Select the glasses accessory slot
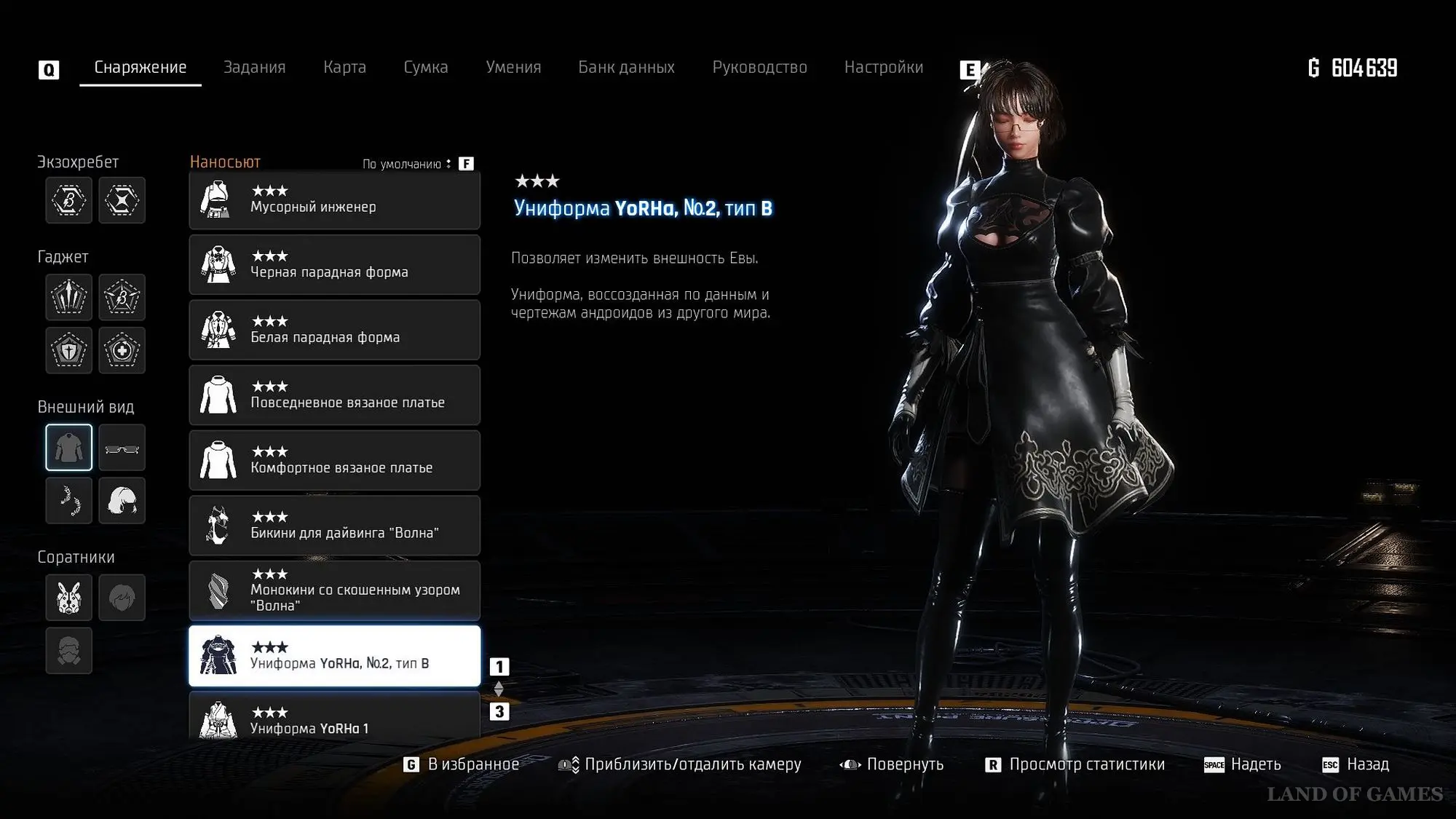This screenshot has height=819, width=1456. [122, 448]
